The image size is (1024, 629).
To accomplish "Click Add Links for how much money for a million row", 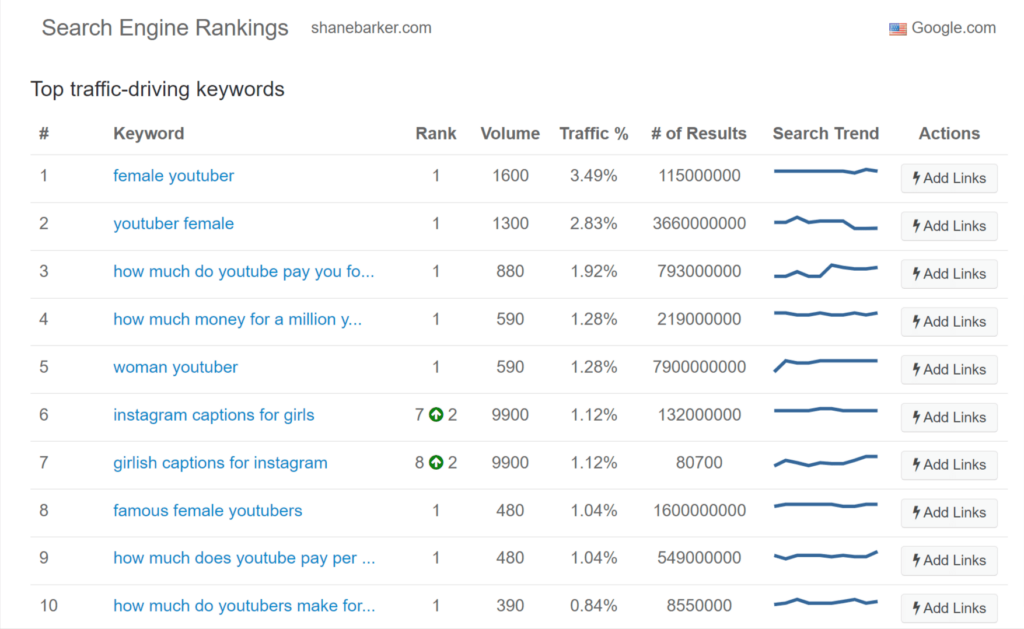I will 949,321.
